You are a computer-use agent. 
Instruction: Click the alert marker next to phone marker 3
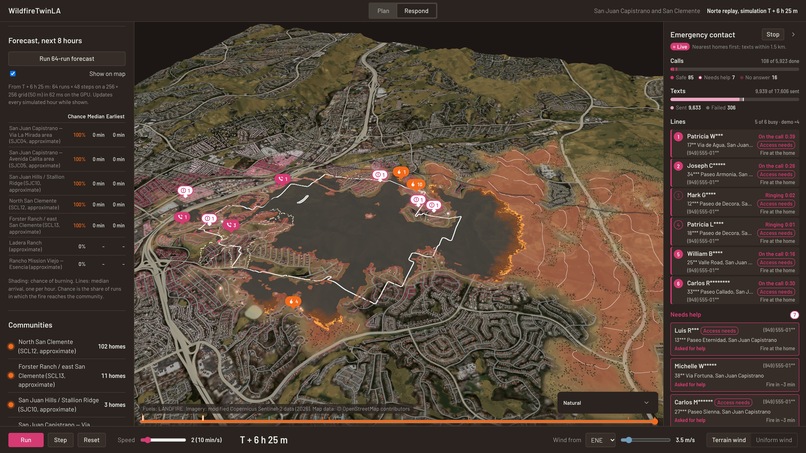209,219
